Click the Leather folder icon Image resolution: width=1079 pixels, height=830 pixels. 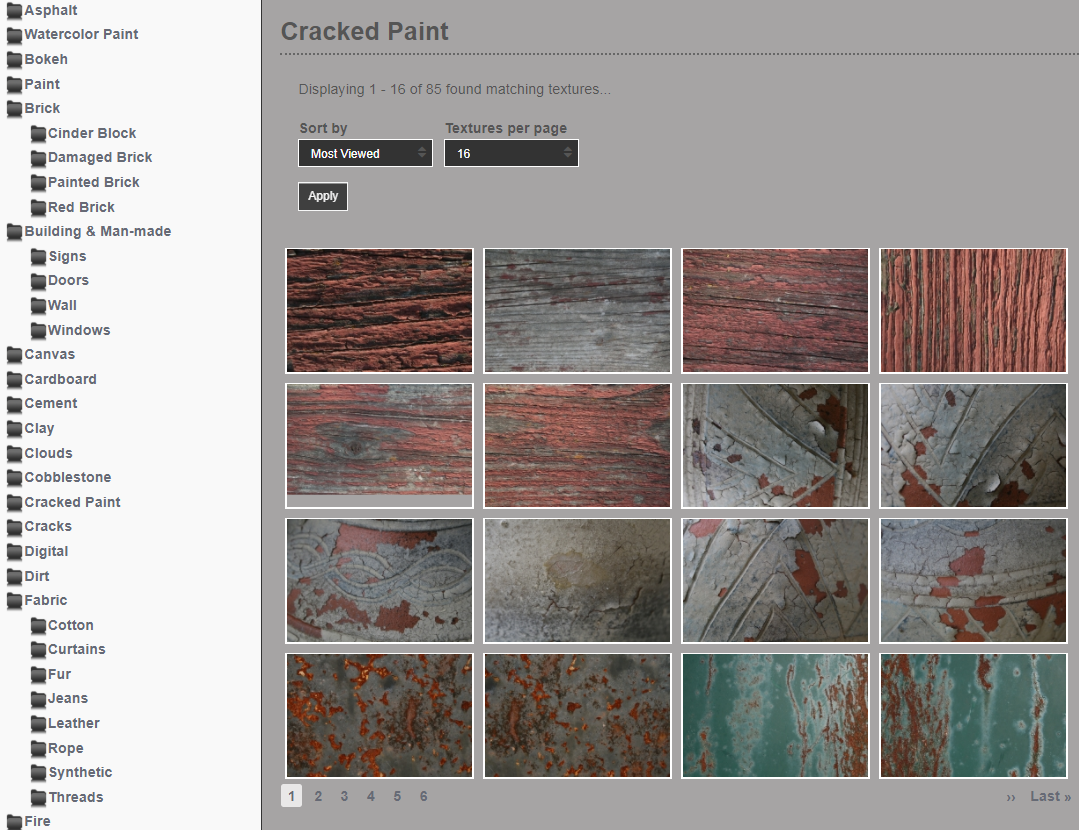click(39, 723)
